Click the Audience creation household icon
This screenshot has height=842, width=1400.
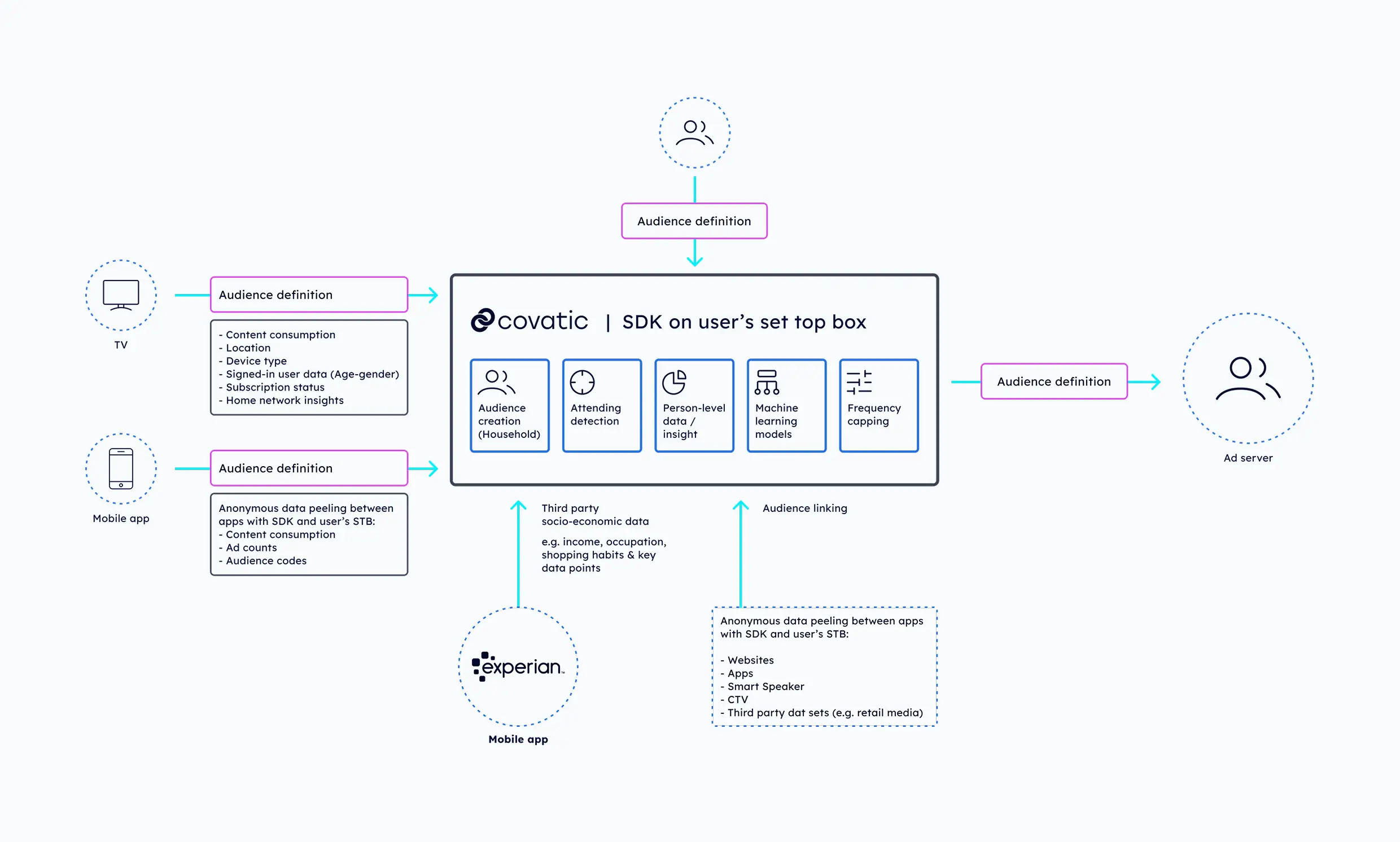[496, 383]
